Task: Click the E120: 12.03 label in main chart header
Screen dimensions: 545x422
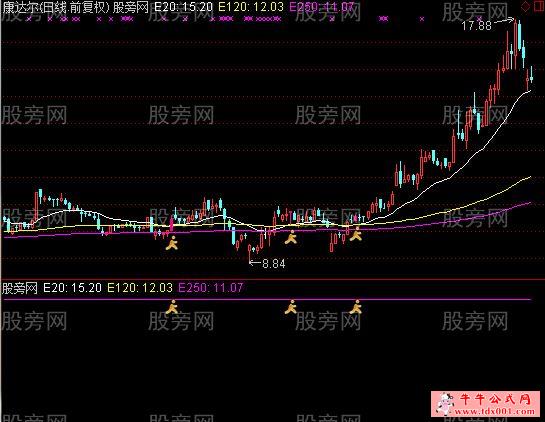Action: pyautogui.click(x=251, y=7)
